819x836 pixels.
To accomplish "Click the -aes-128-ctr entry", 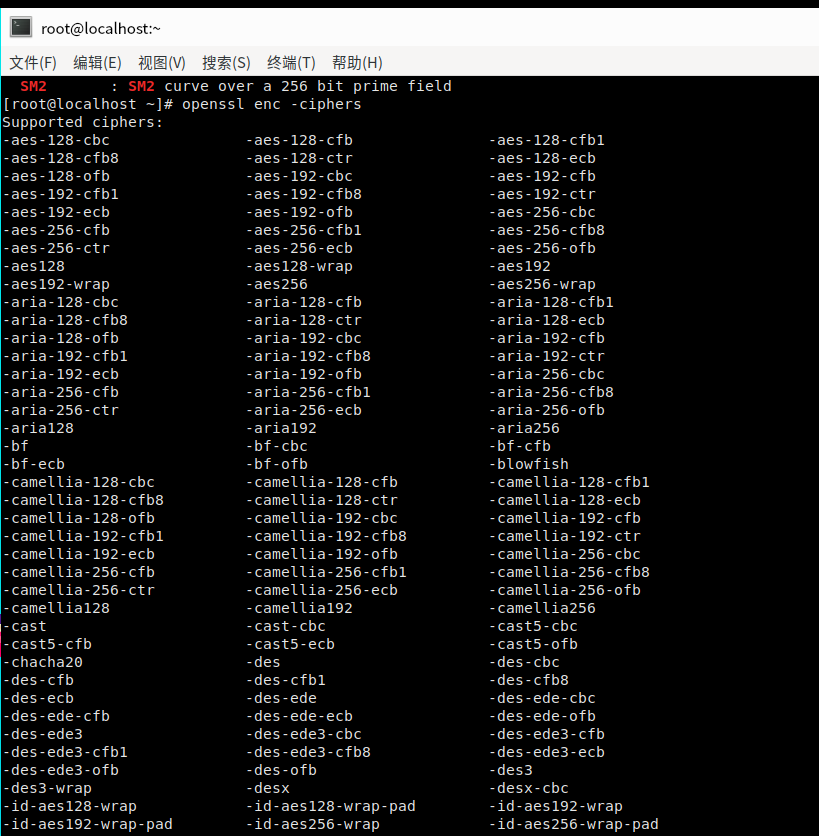I will [299, 158].
